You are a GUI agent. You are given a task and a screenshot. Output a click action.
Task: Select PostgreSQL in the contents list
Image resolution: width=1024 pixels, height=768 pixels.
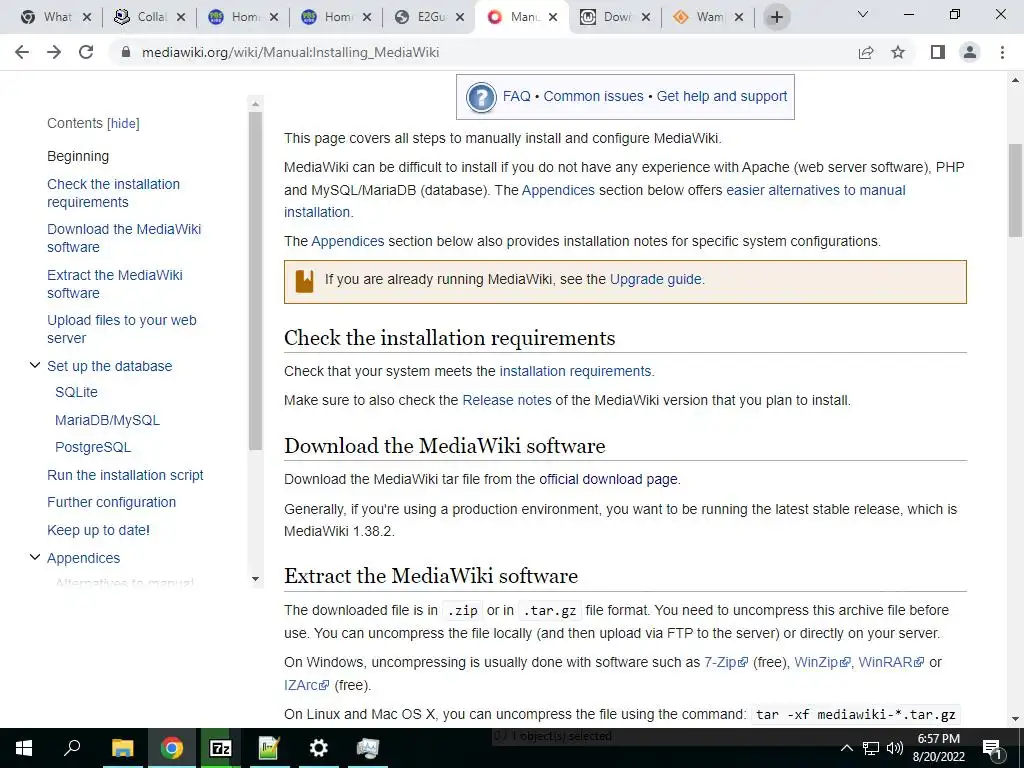pos(93,447)
